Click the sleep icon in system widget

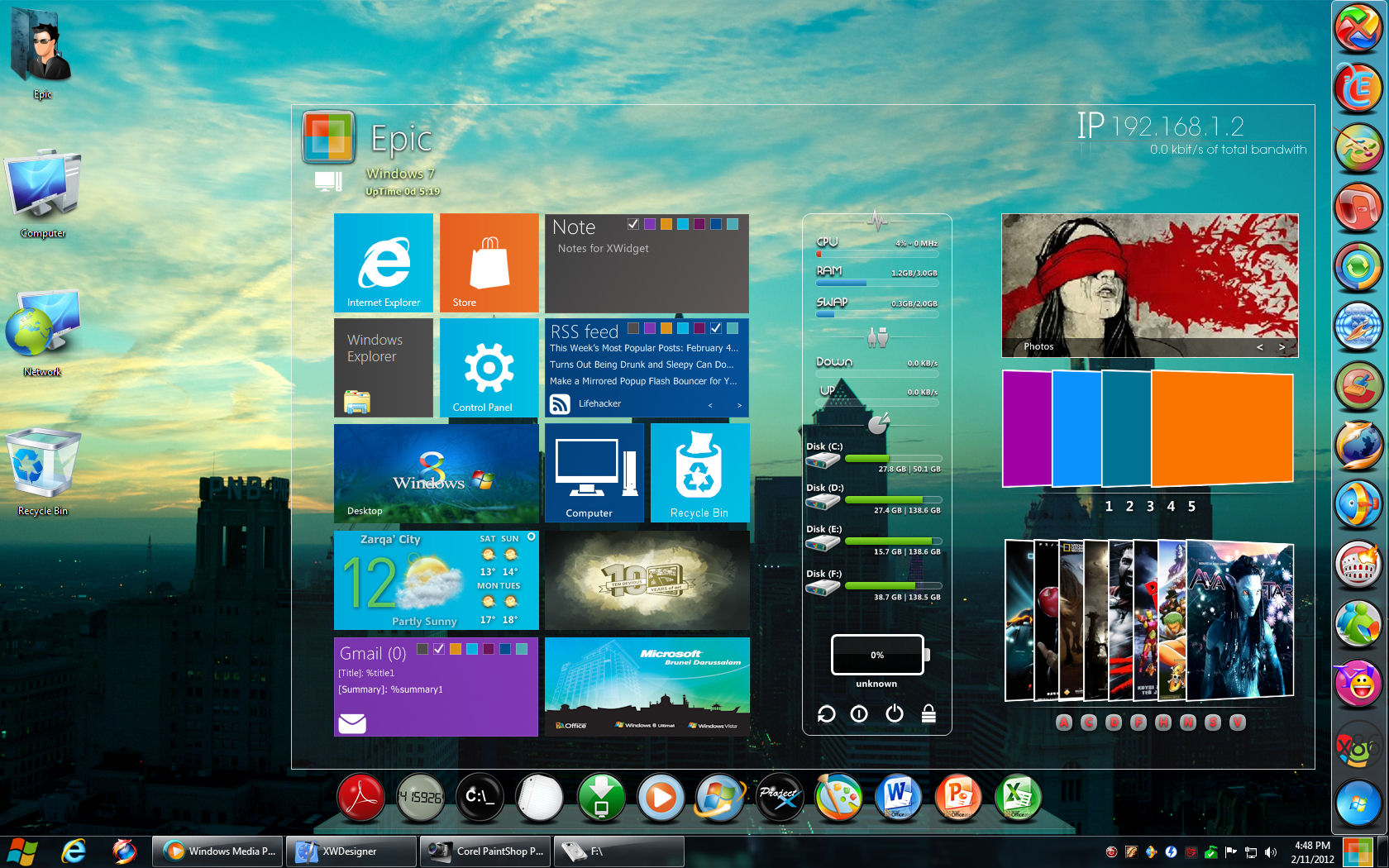pyautogui.click(x=859, y=713)
